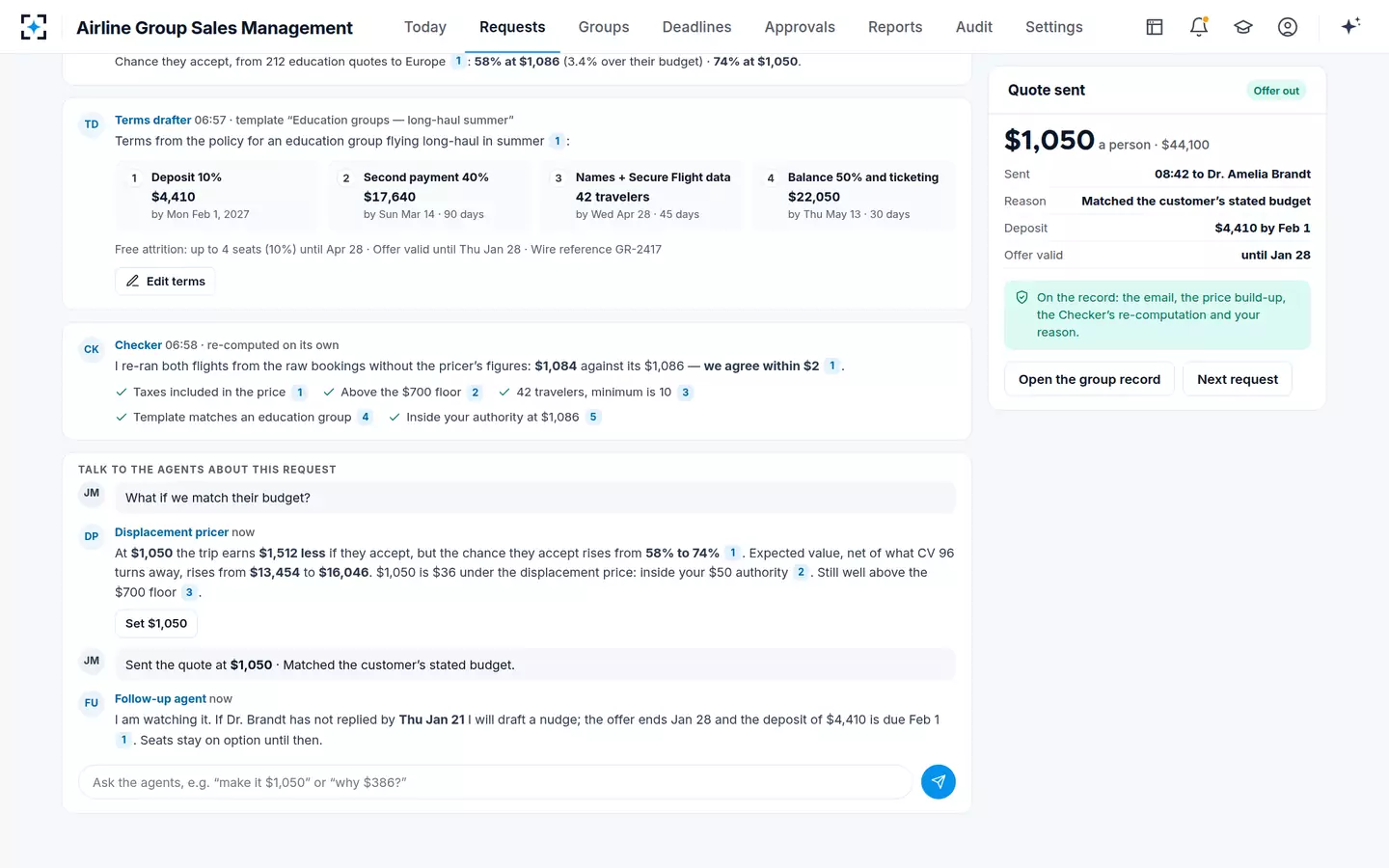Select the Requests tab
The height and width of the screenshot is (868, 1389).
point(512,27)
